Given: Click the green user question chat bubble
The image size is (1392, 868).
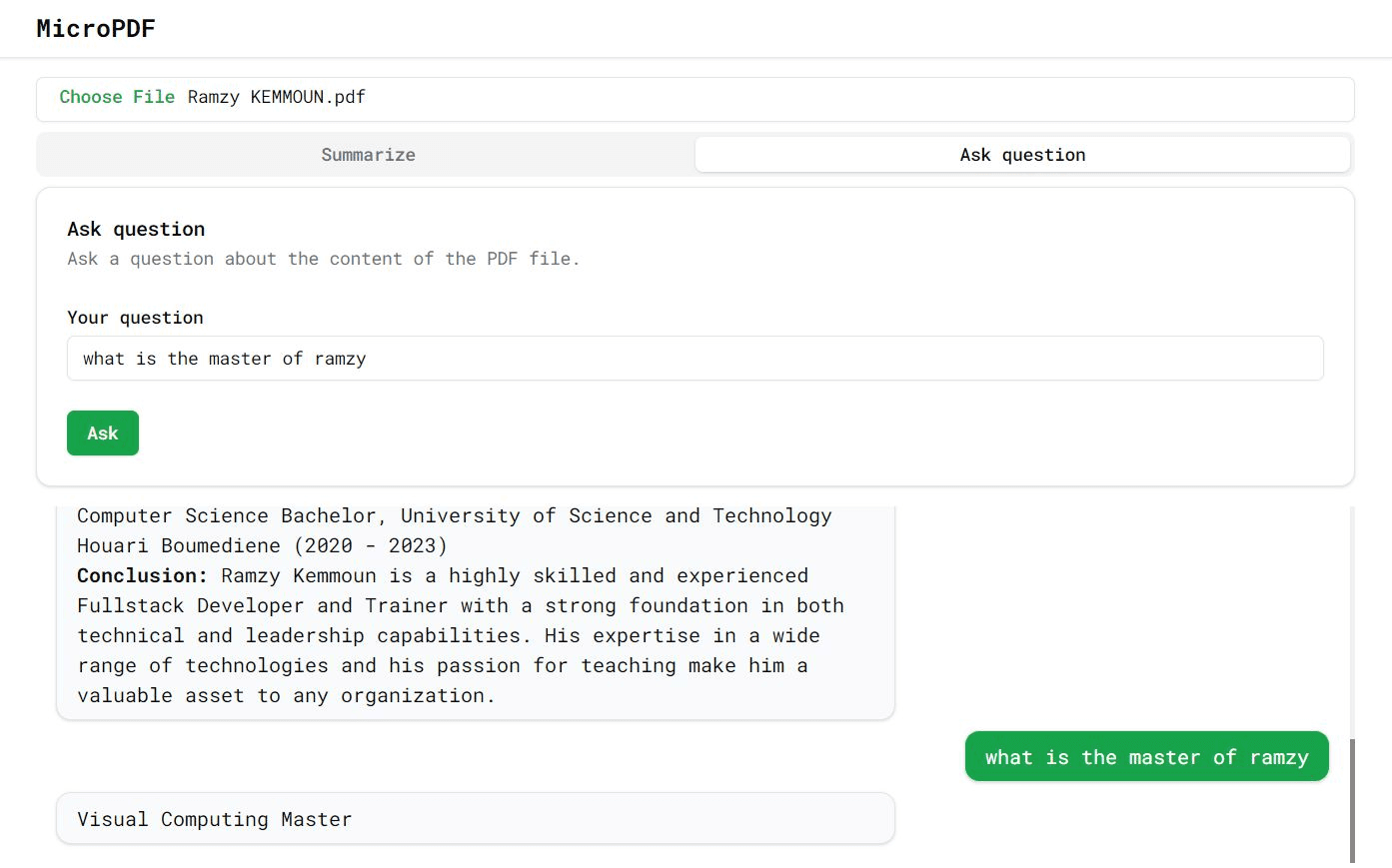Looking at the screenshot, I should 1146,757.
